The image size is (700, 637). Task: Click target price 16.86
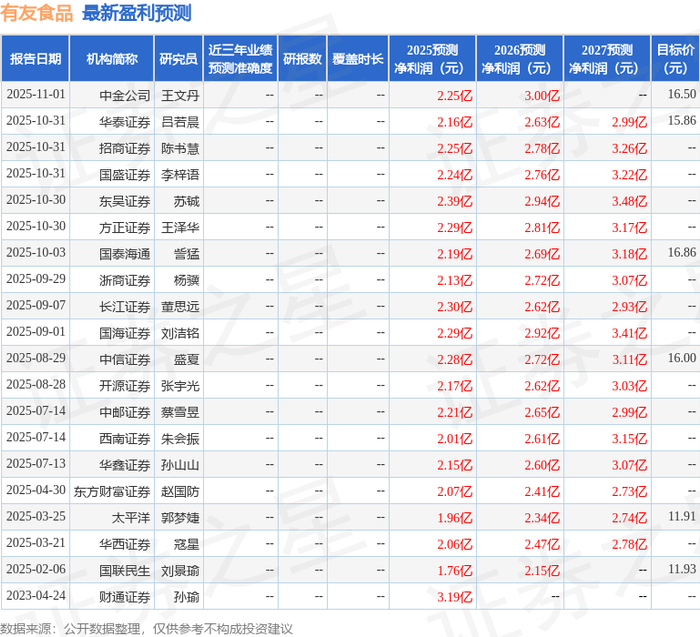click(x=682, y=253)
